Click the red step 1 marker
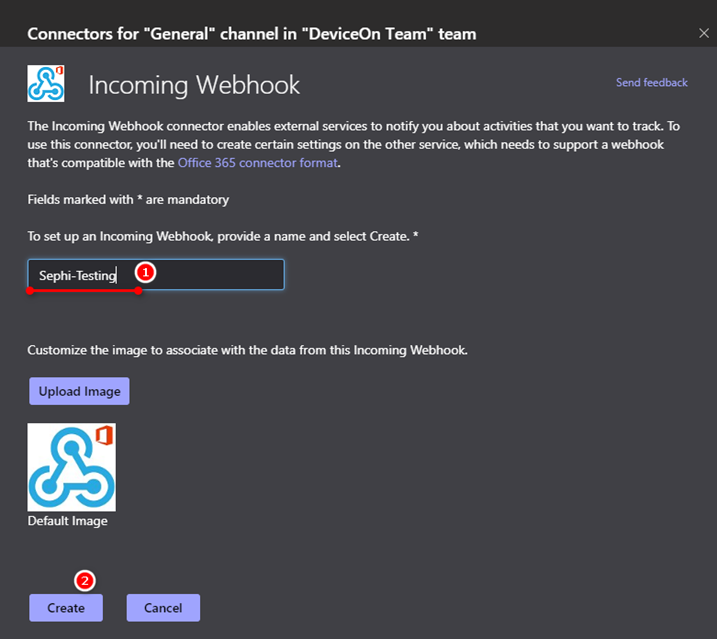Image resolution: width=717 pixels, height=639 pixels. coord(144,271)
